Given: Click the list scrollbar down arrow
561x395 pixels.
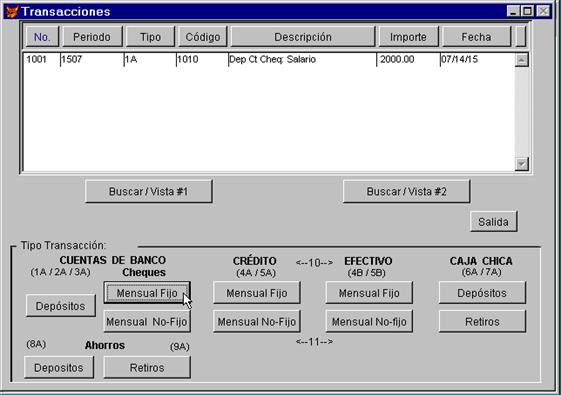Looking at the screenshot, I should coord(522,164).
